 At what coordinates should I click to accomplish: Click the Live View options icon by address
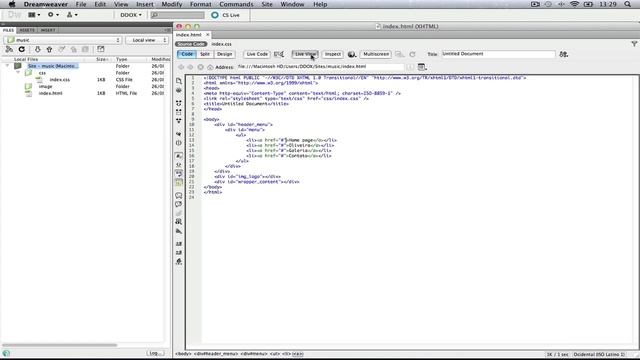(422, 67)
